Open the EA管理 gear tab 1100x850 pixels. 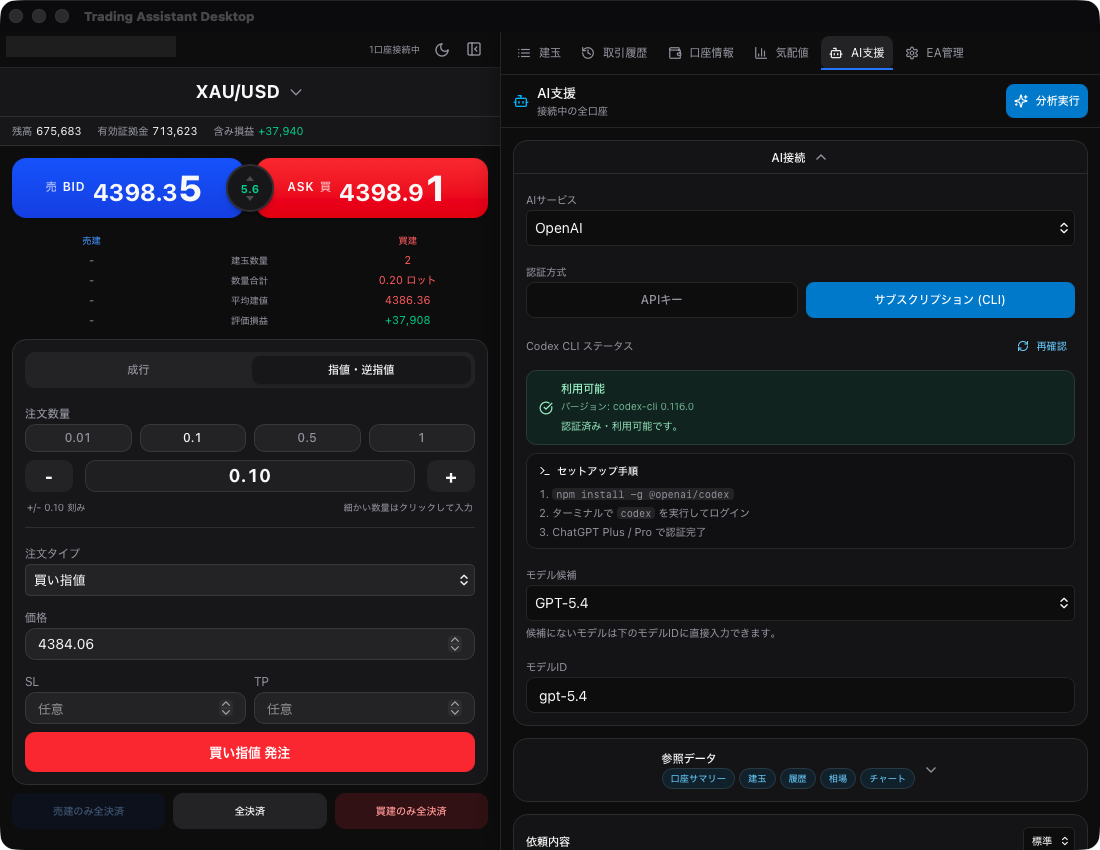point(934,53)
